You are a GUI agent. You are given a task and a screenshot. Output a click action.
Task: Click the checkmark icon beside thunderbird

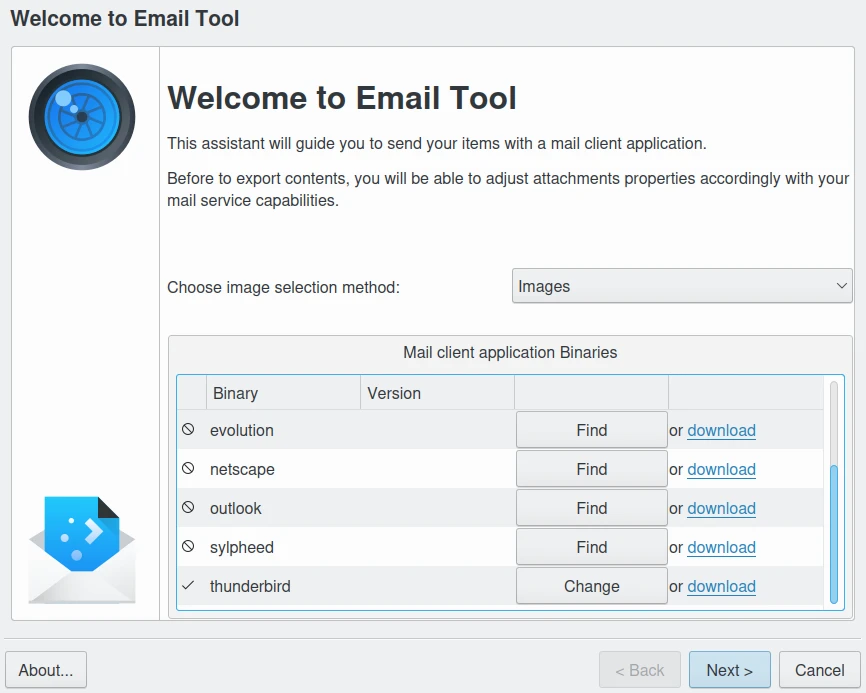(188, 586)
